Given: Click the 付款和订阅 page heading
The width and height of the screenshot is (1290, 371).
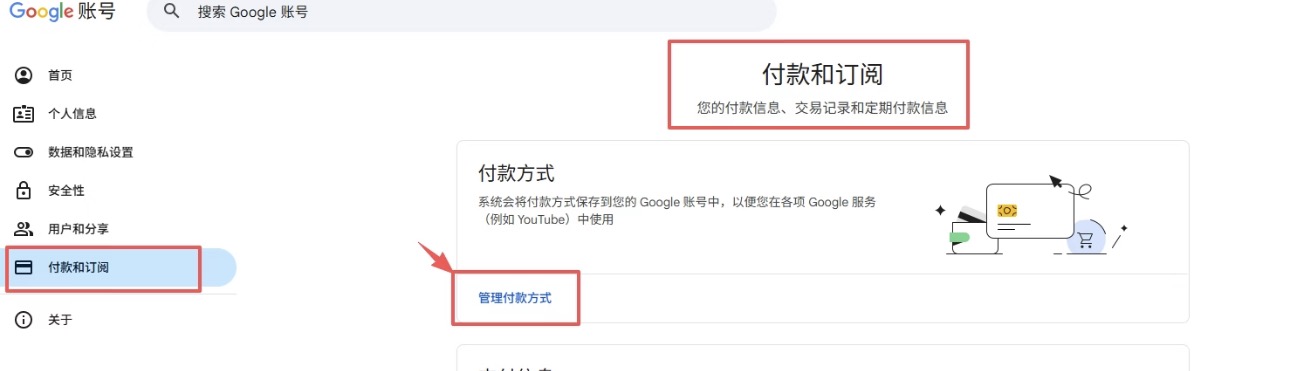Looking at the screenshot, I should pyautogui.click(x=822, y=75).
